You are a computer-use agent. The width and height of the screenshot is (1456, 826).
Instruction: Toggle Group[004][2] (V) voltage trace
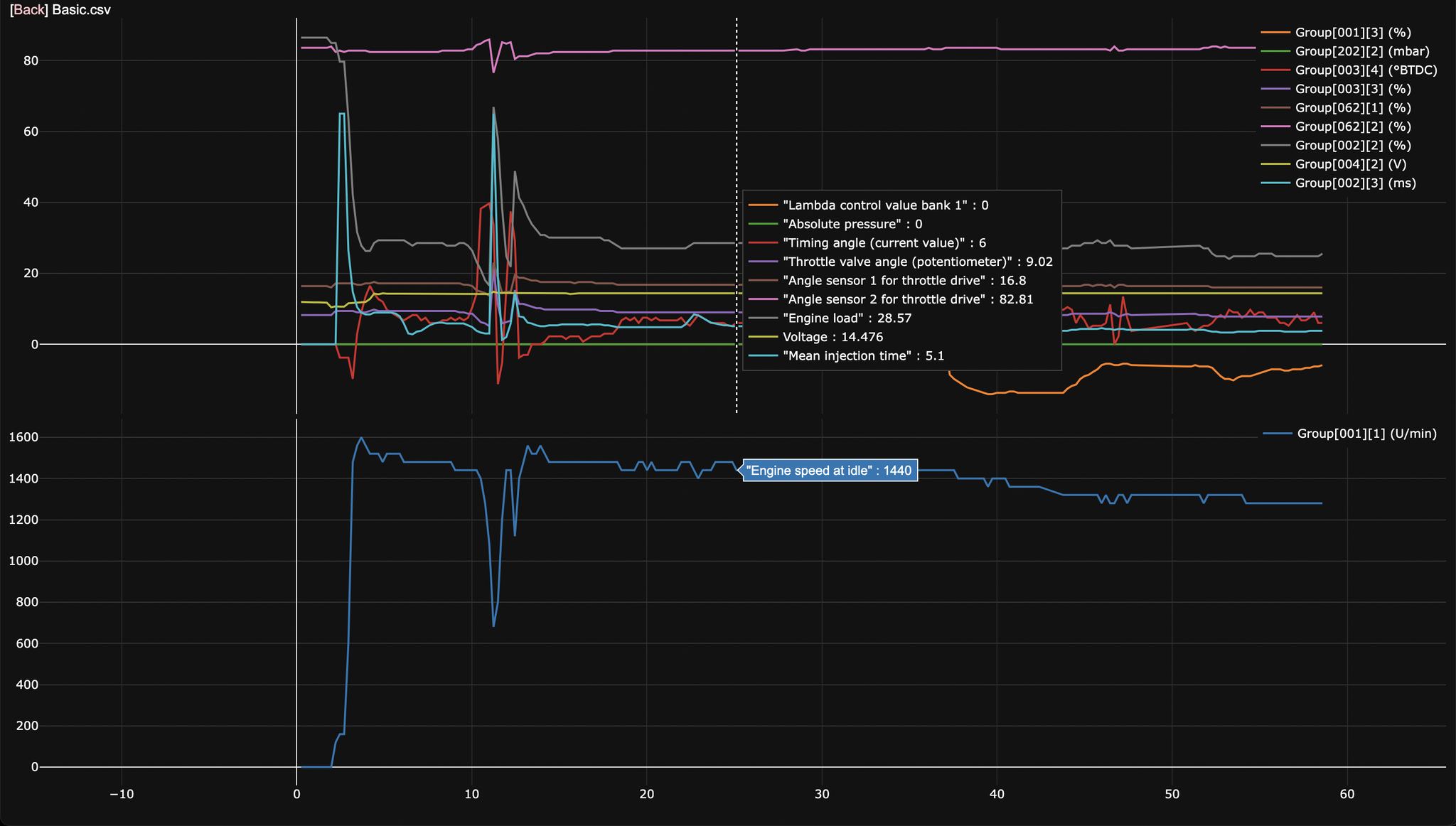click(x=1334, y=164)
